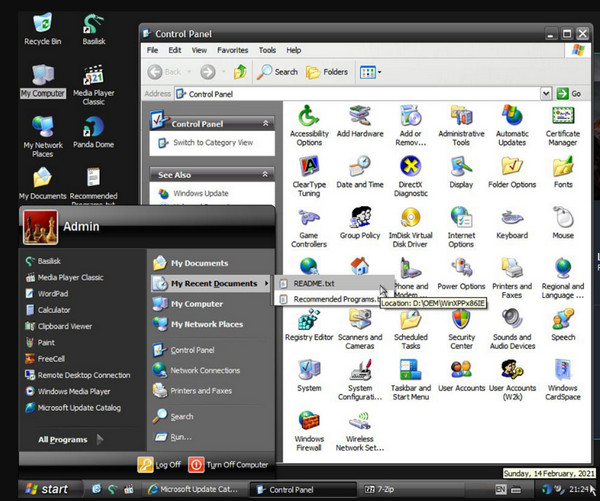Open System Configuration utility icon
This screenshot has height=501, width=600.
[x=360, y=380]
